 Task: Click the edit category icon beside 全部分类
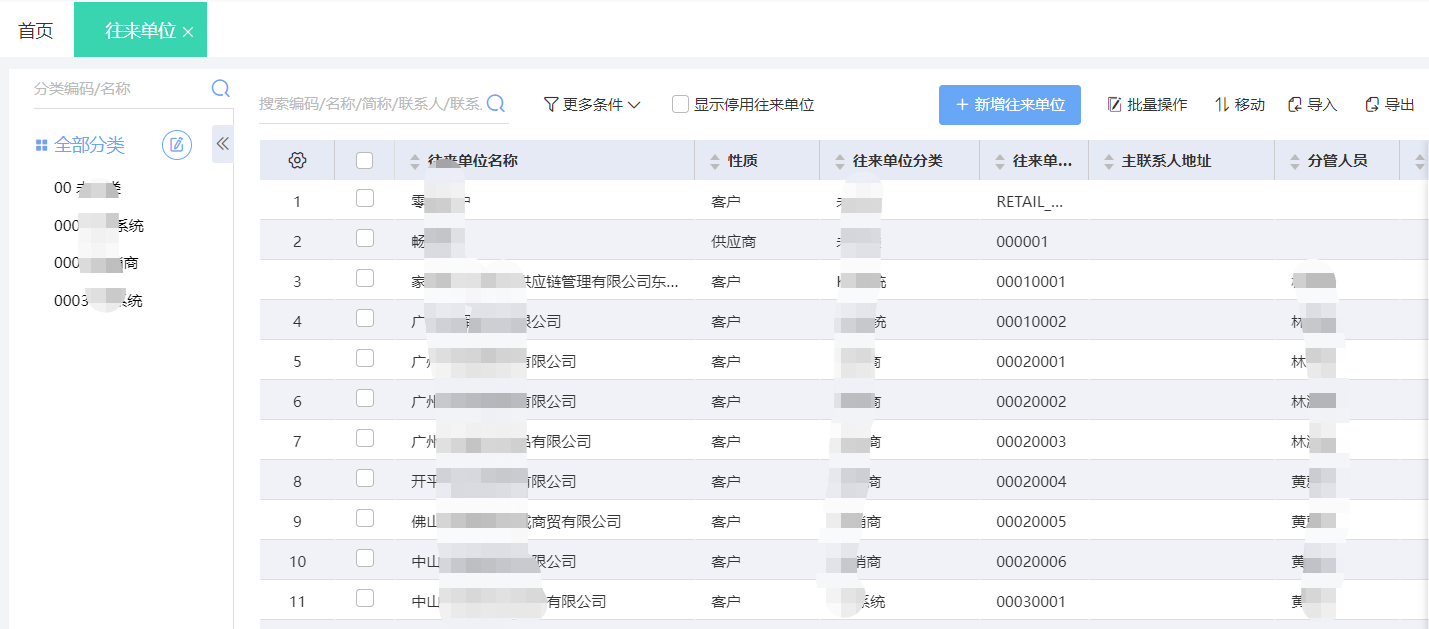coord(177,145)
